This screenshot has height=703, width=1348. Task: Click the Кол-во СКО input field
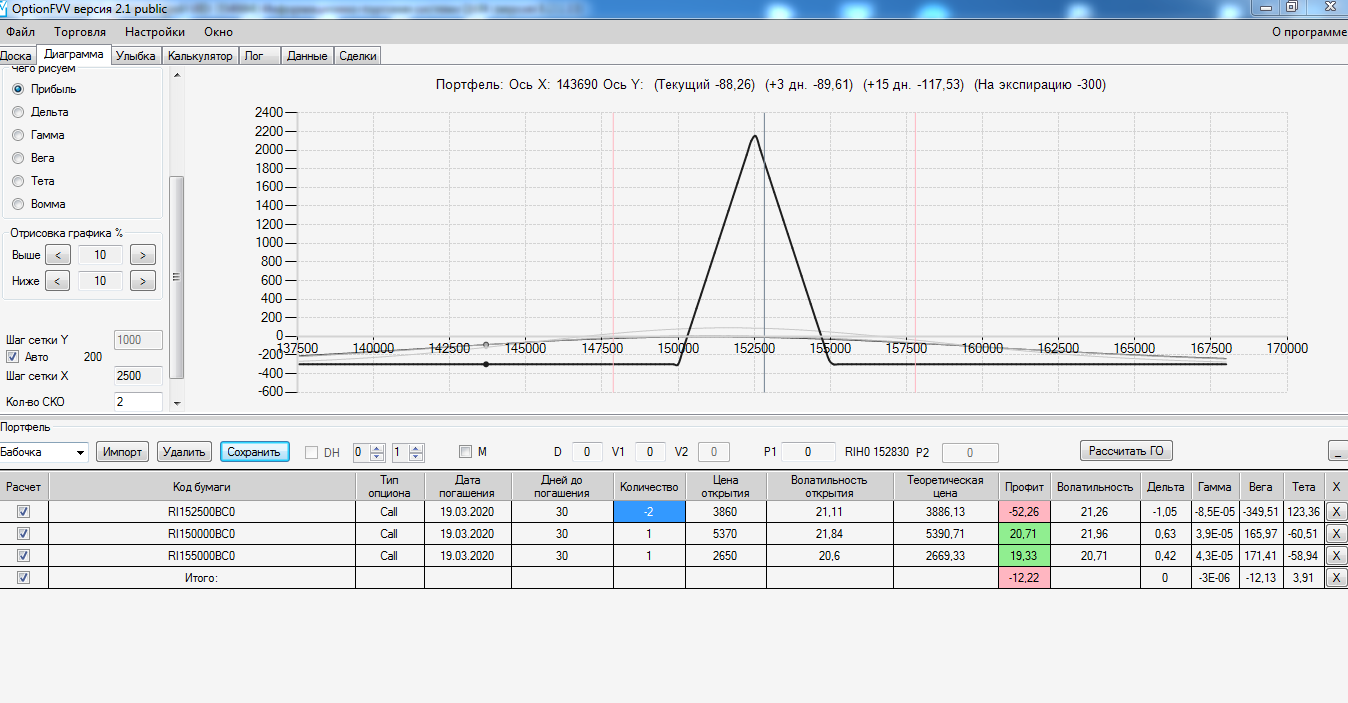coord(139,402)
